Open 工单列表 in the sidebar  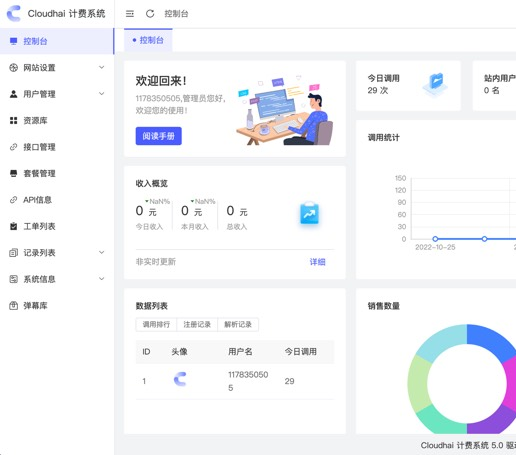pyautogui.click(x=57, y=226)
